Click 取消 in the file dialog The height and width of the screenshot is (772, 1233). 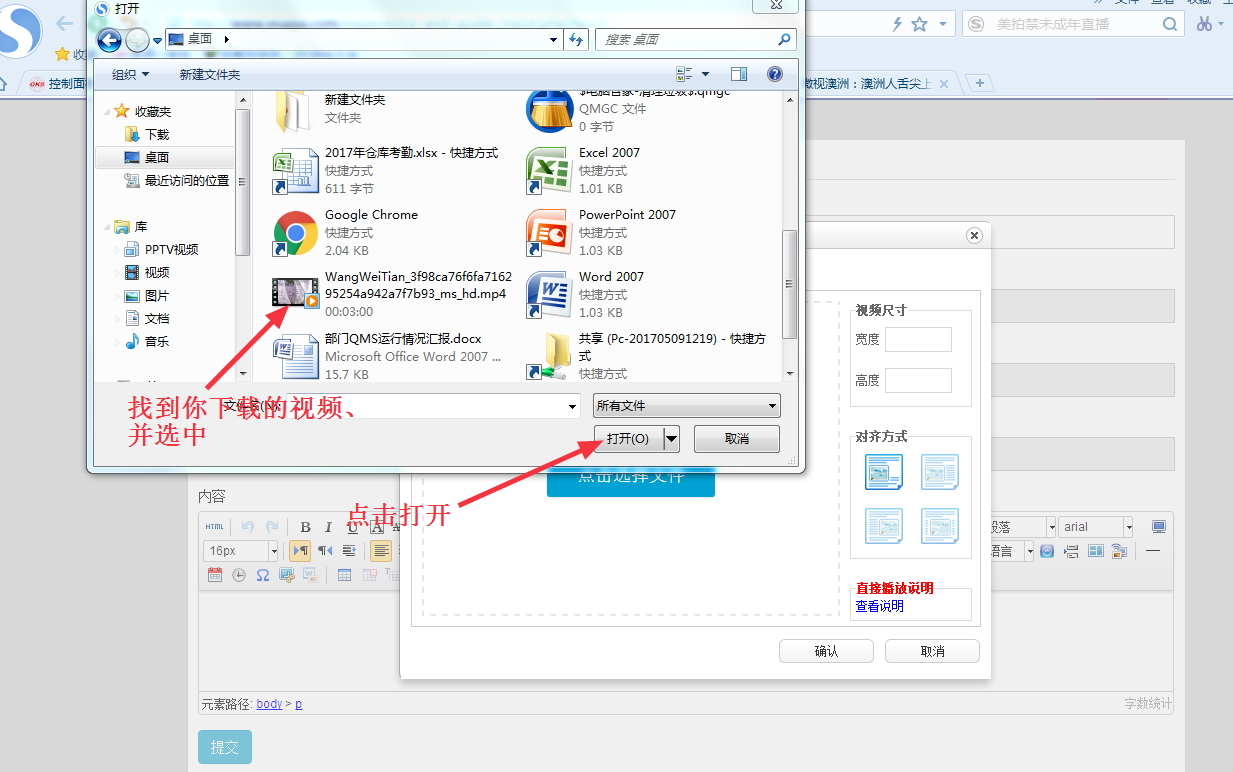point(737,438)
